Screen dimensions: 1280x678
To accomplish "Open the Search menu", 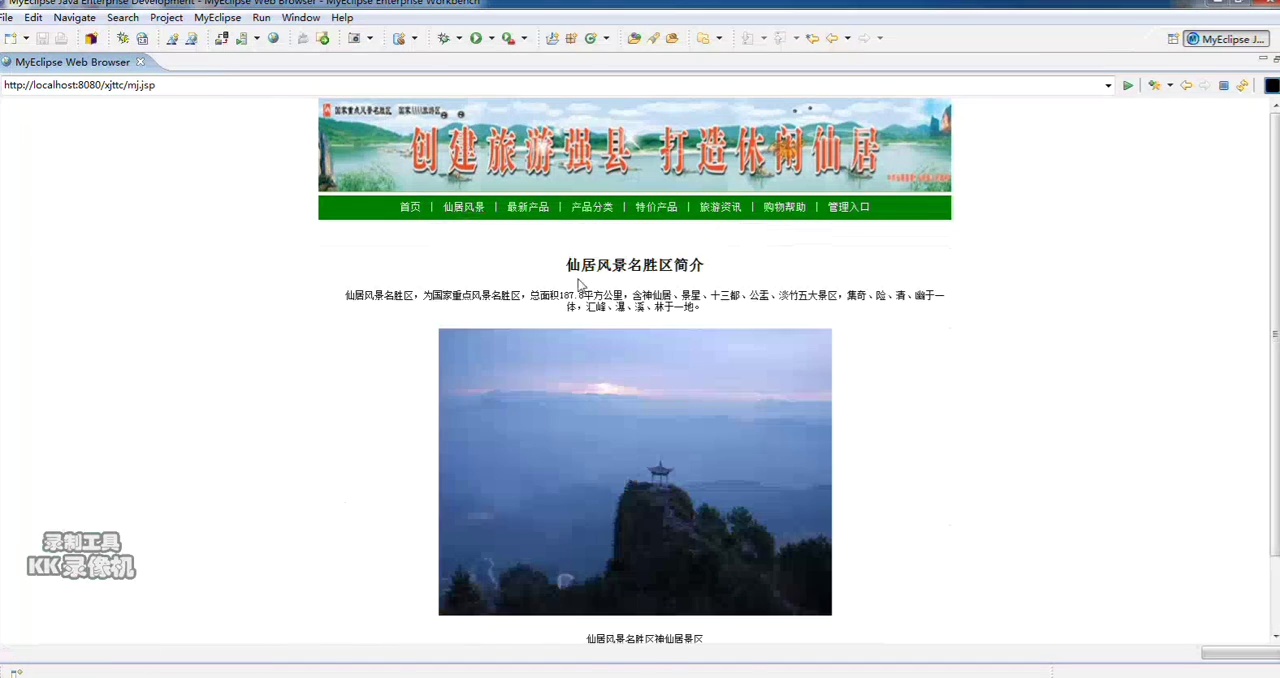I will 123,18.
